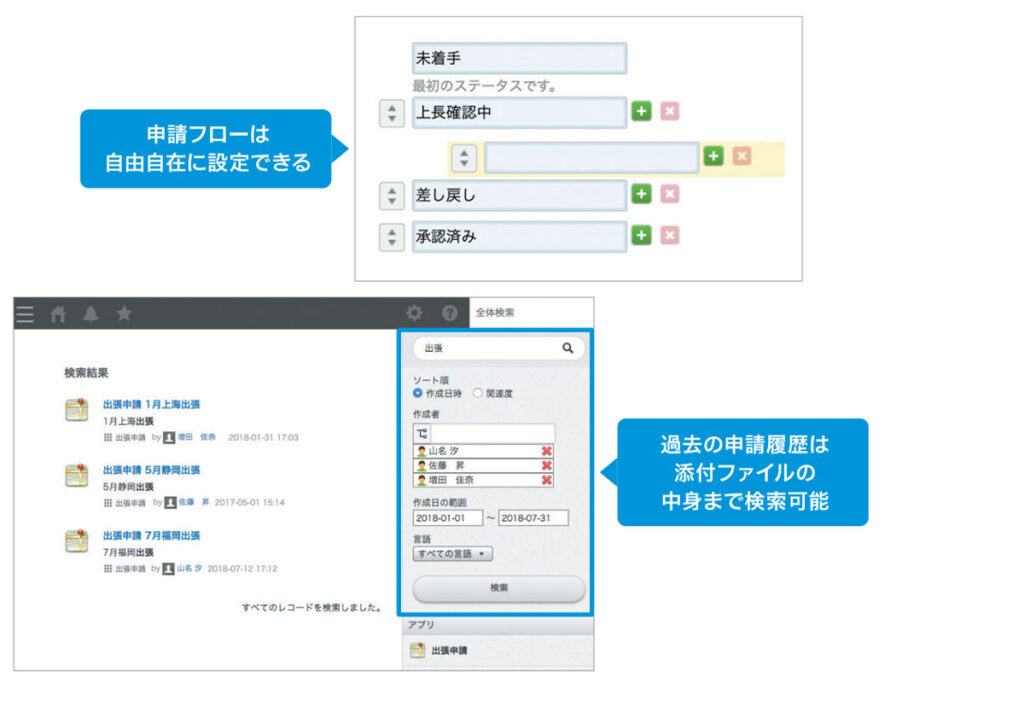Image resolution: width=1024 pixels, height=713 pixels.
Task: Open the settings gear icon
Action: [x=414, y=312]
